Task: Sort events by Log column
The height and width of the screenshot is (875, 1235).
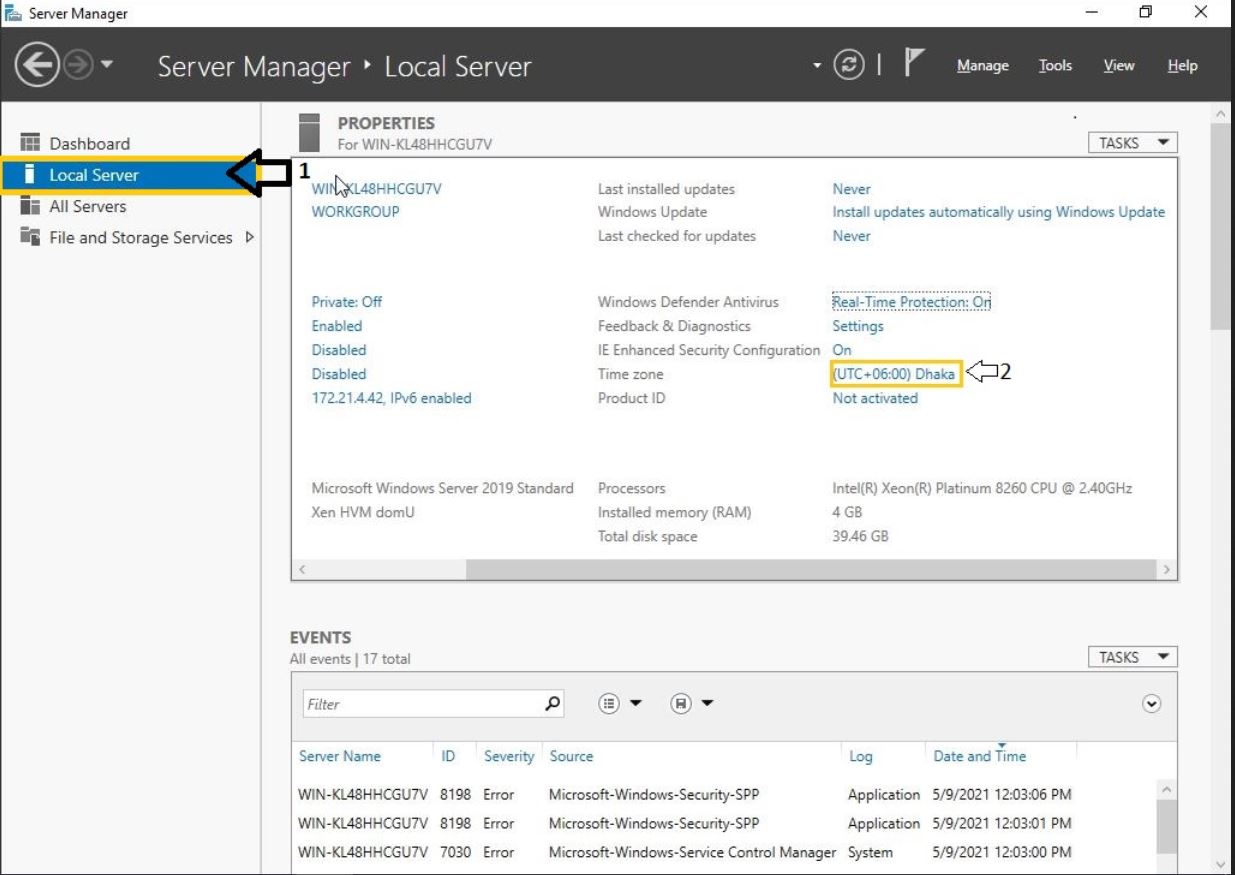Action: pos(860,757)
